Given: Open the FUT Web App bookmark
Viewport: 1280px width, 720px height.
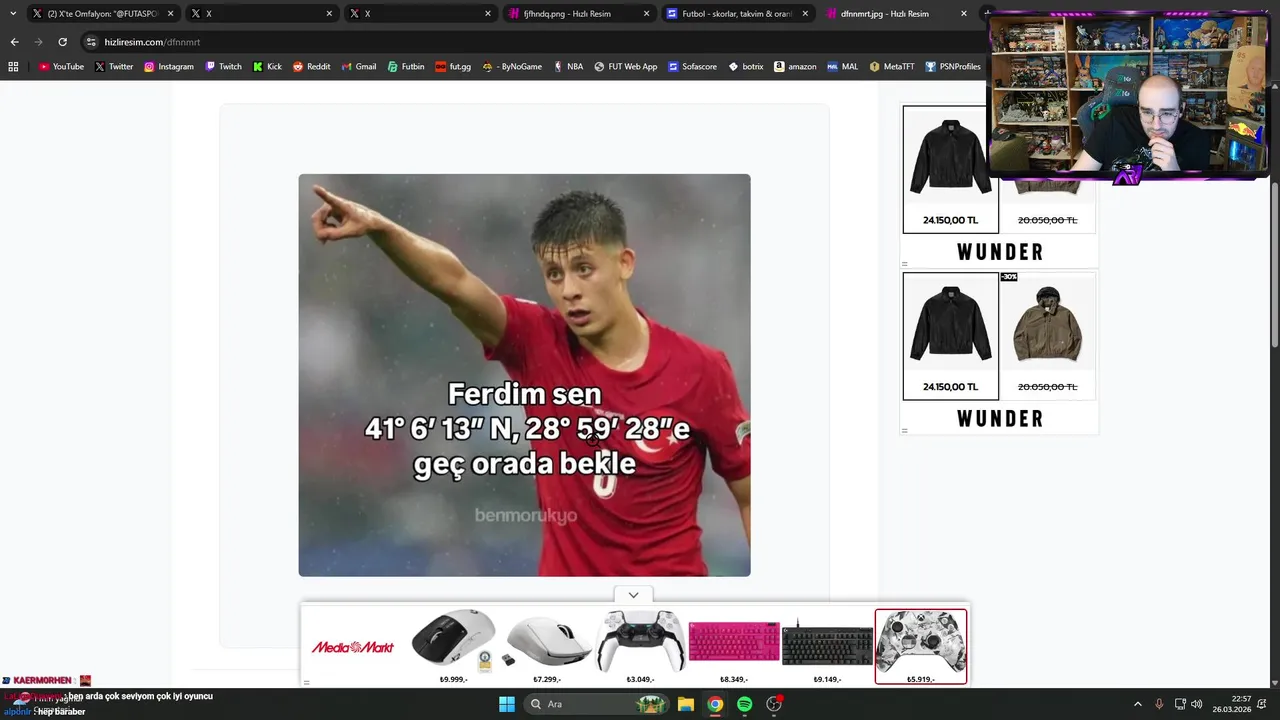Looking at the screenshot, I should coord(626,67).
